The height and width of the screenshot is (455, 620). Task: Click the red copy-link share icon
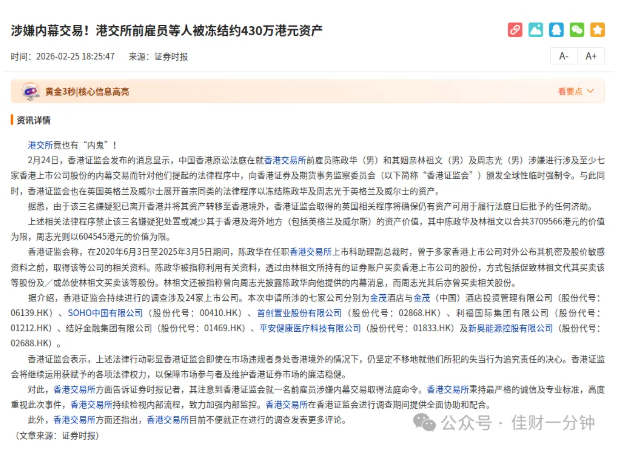pos(515,30)
